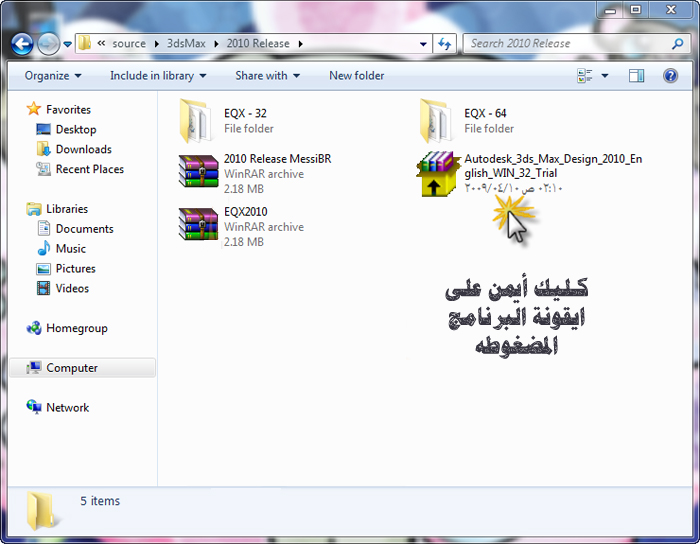Click the Documents library icon
700x544 pixels.
43,228
